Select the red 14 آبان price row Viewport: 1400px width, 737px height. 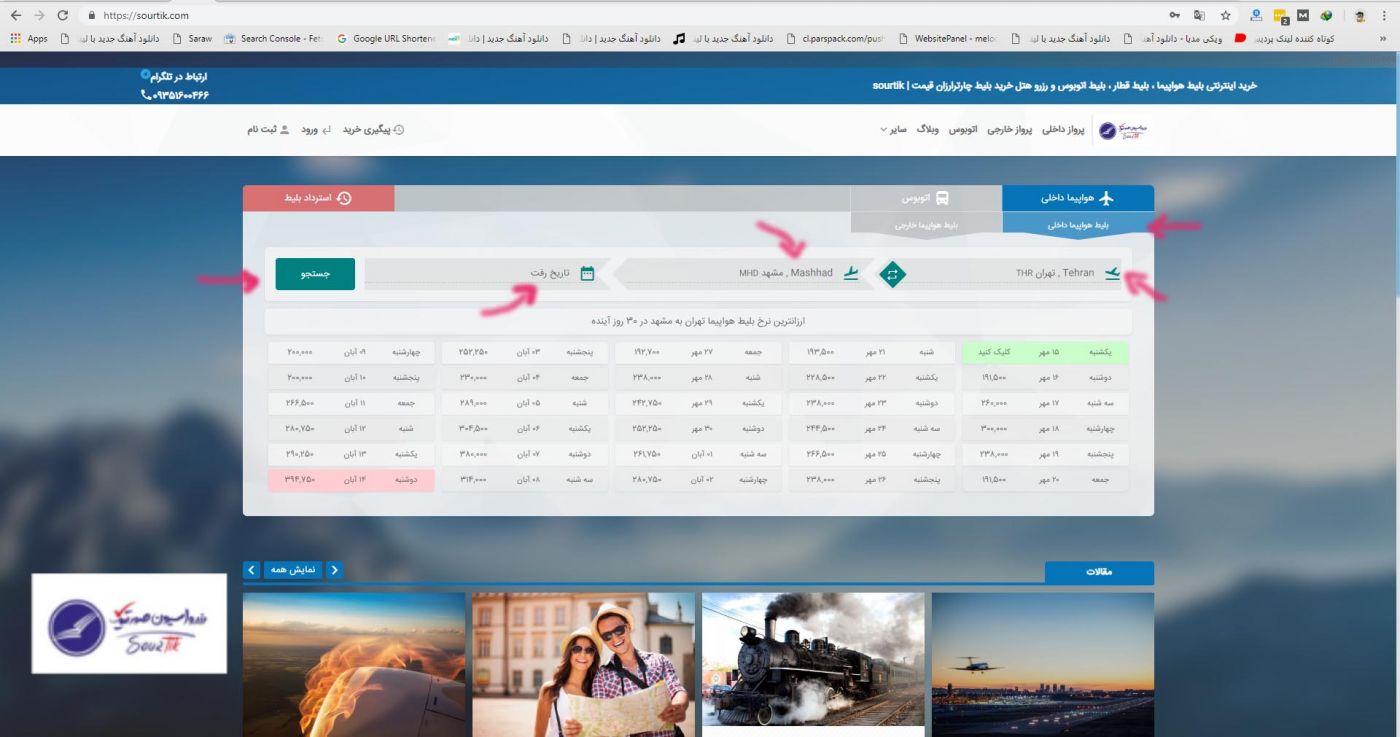tap(351, 479)
